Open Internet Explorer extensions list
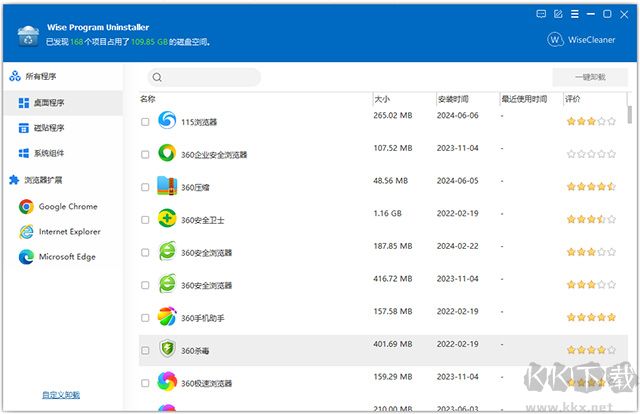Viewport: 640px width, 414px height. click(x=60, y=231)
